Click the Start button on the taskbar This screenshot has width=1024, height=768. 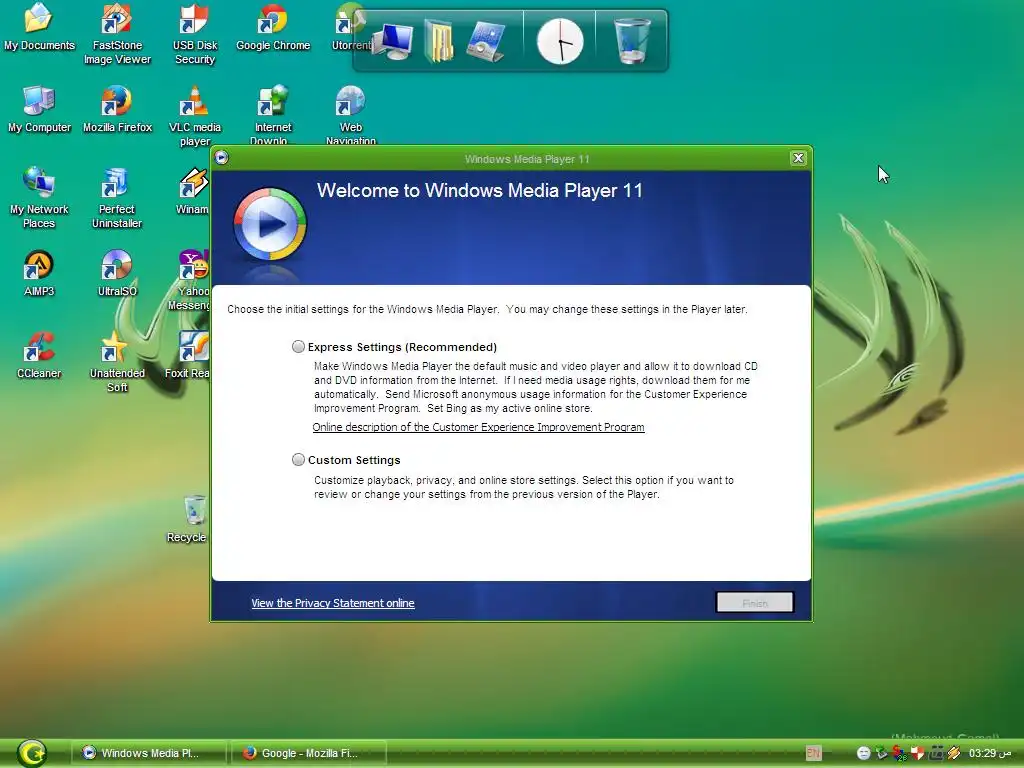coord(32,753)
